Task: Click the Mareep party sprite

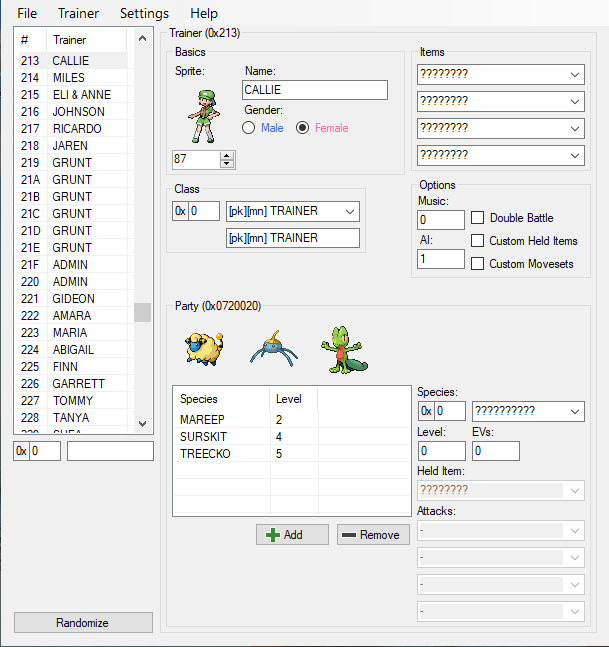Action: click(204, 349)
